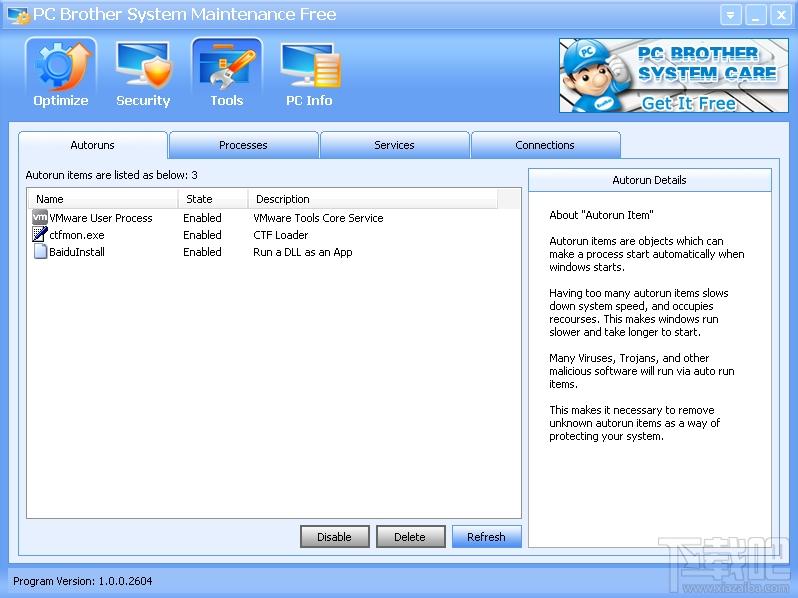Click the Program Version text in status bar
The height and width of the screenshot is (598, 798).
click(x=82, y=581)
